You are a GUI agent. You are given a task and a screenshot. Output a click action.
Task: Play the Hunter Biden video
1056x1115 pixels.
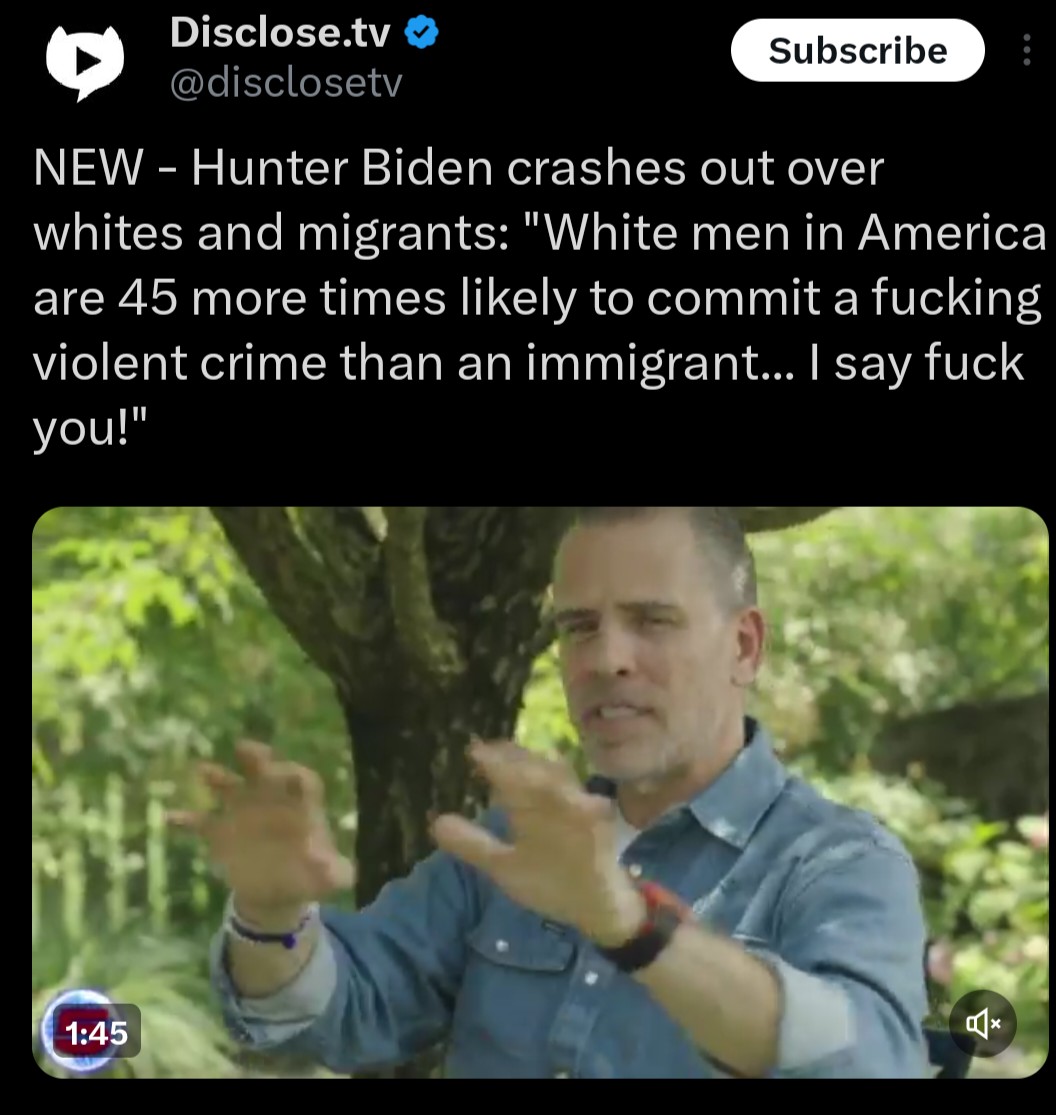[540, 792]
